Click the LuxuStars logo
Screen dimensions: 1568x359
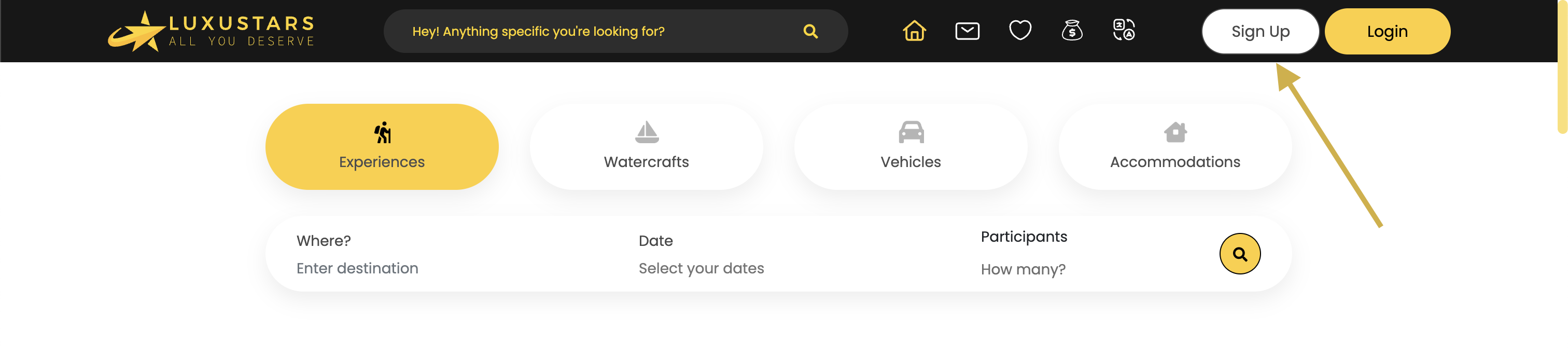coord(211,31)
